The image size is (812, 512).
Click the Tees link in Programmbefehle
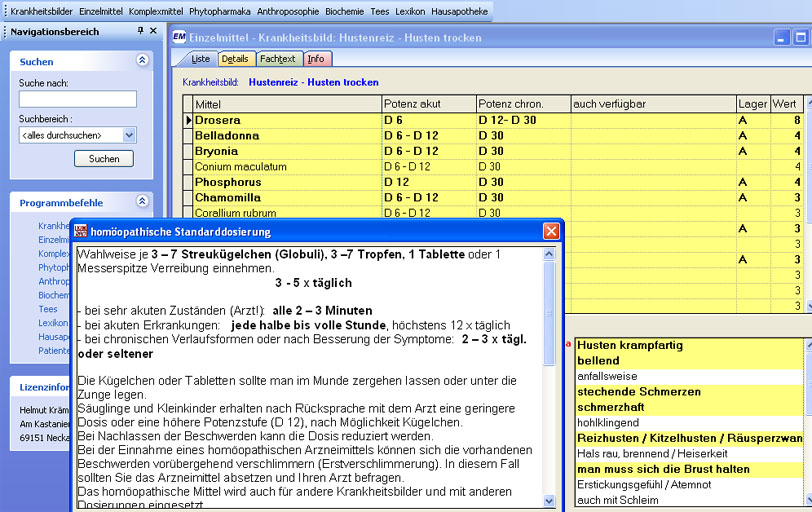tap(47, 309)
